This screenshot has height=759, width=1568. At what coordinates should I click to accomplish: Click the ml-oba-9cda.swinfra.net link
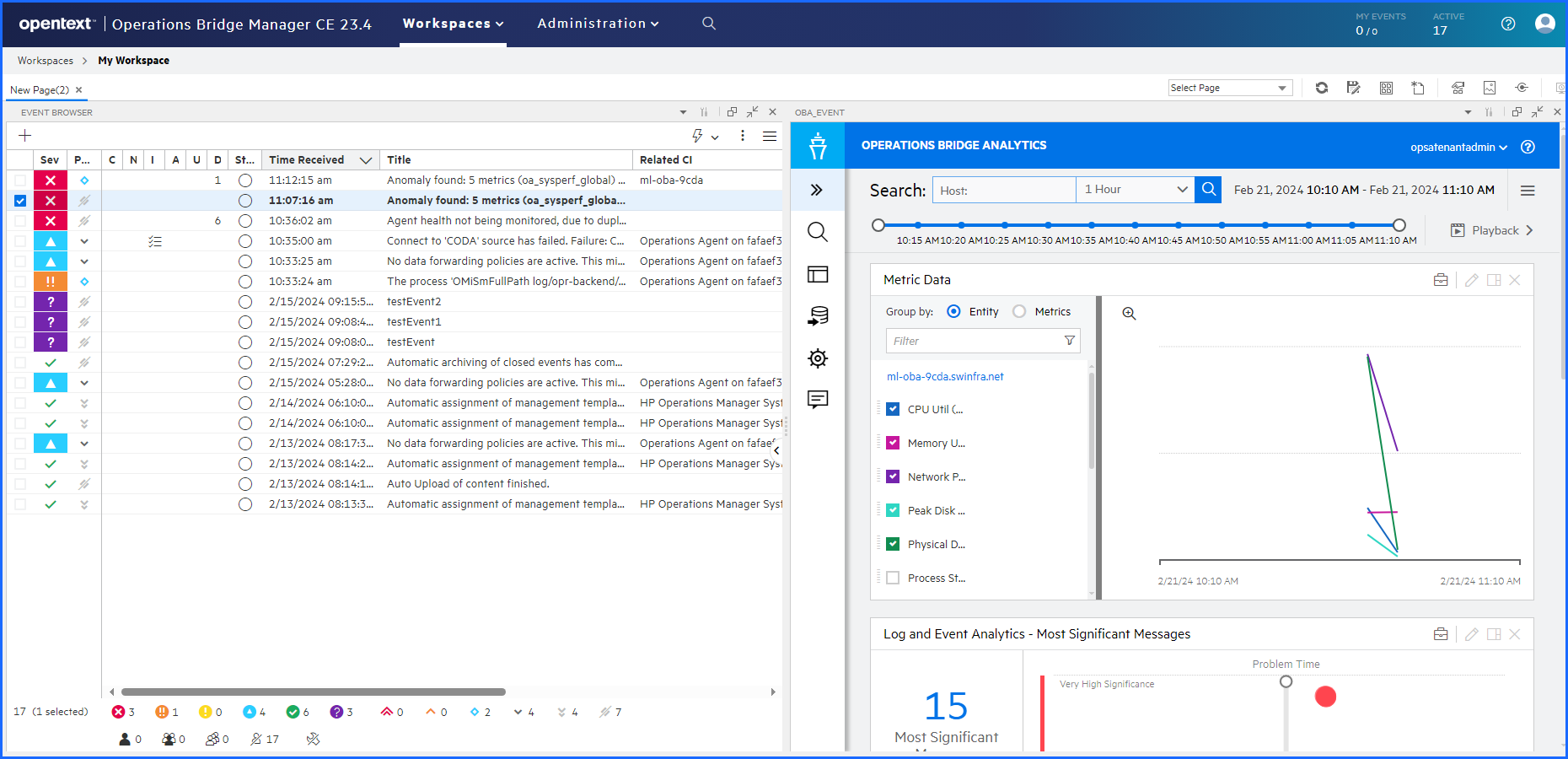[946, 376]
